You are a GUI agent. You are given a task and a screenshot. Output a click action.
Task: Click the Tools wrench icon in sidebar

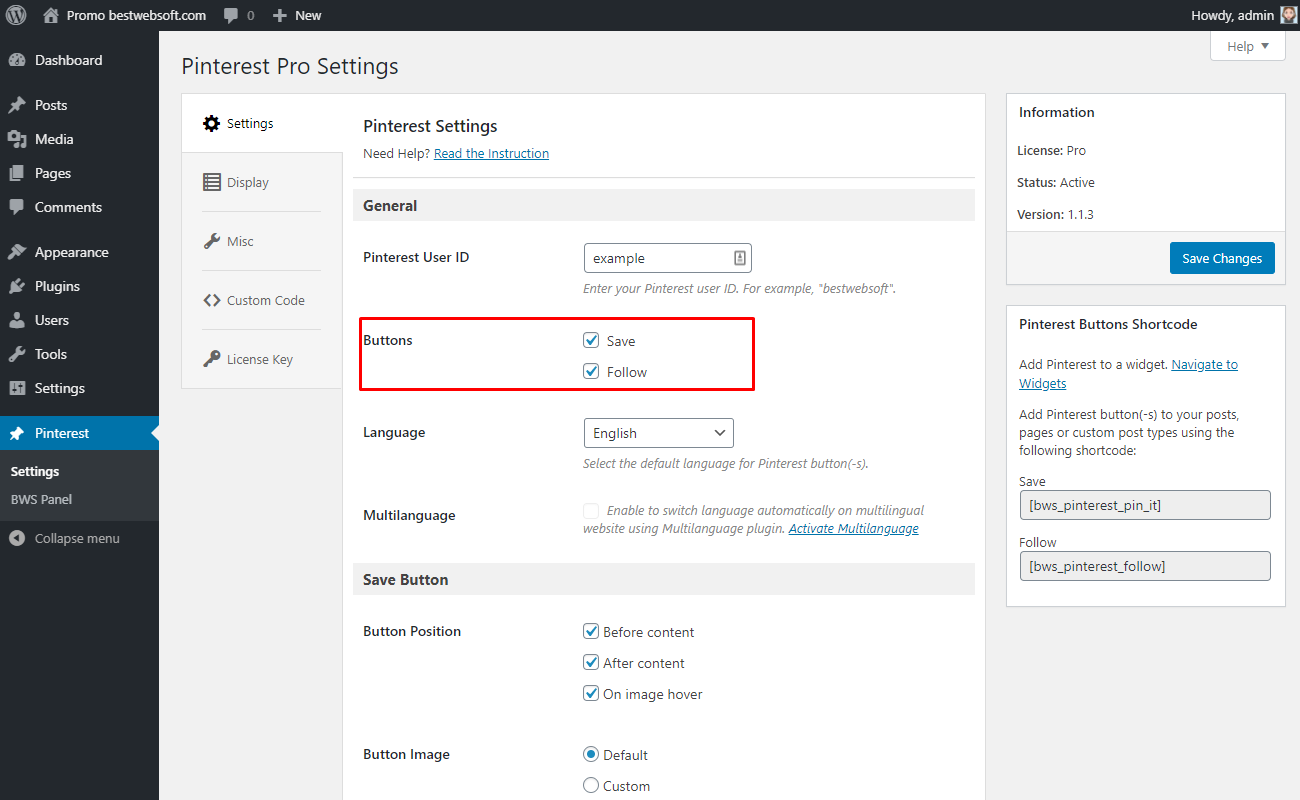[x=17, y=354]
